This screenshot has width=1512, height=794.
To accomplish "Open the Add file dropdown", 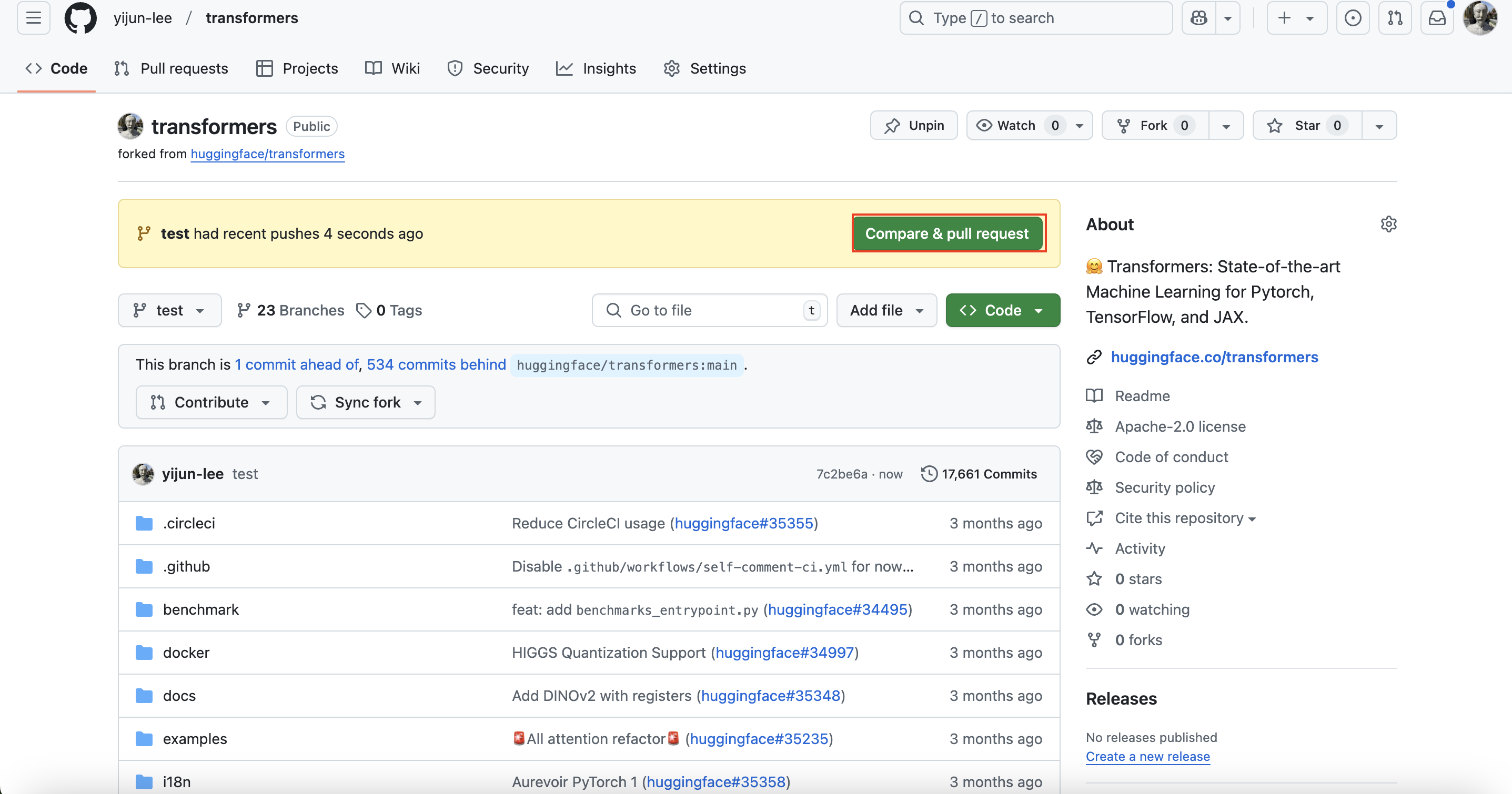I will coord(886,310).
